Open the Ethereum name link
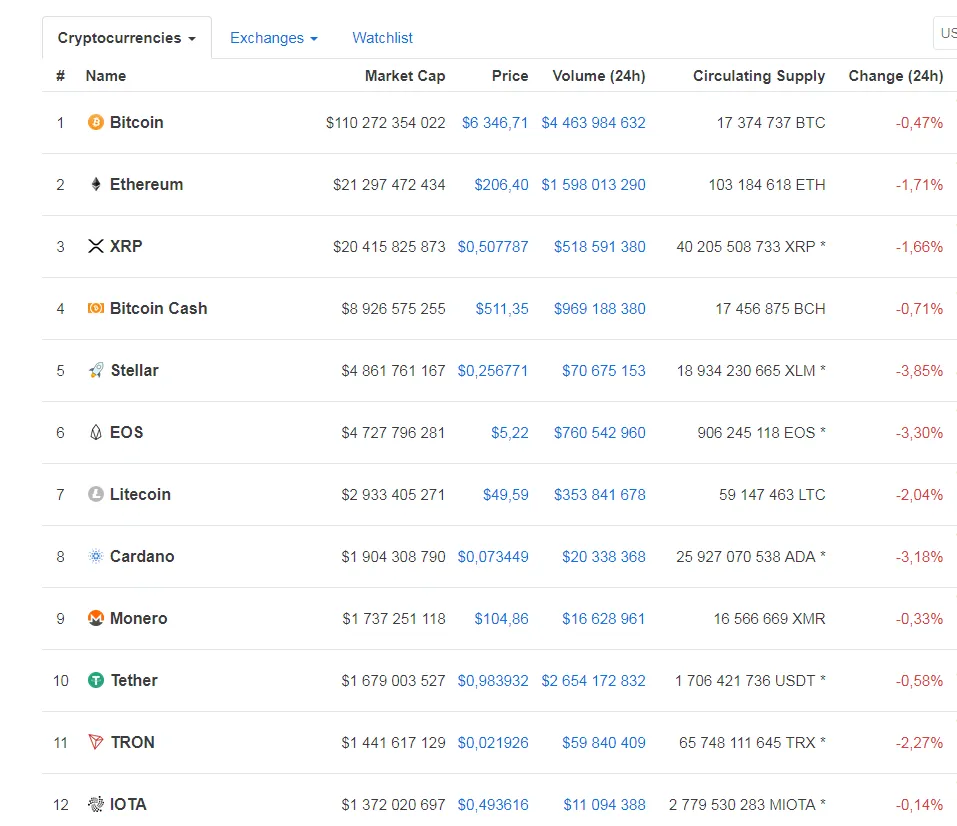Screen dimensions: 957x826 point(146,184)
